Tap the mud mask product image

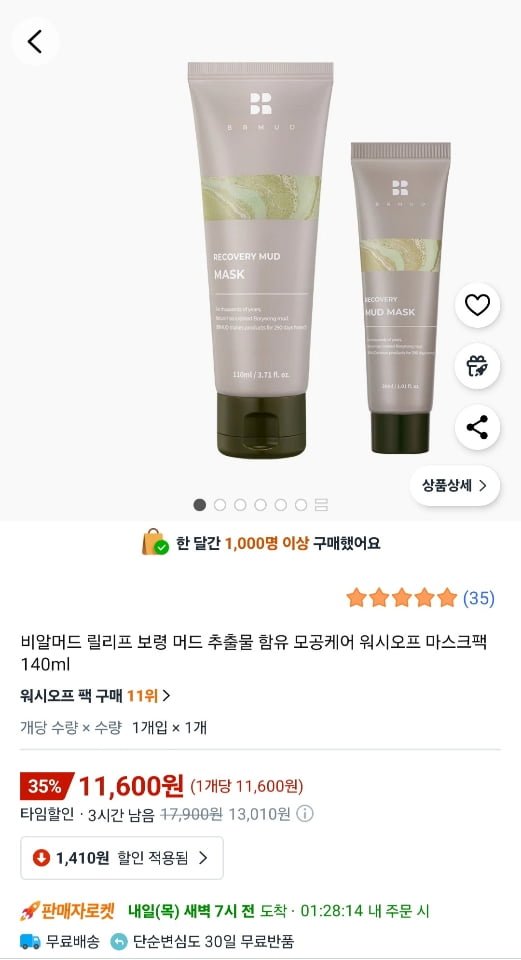(x=260, y=260)
